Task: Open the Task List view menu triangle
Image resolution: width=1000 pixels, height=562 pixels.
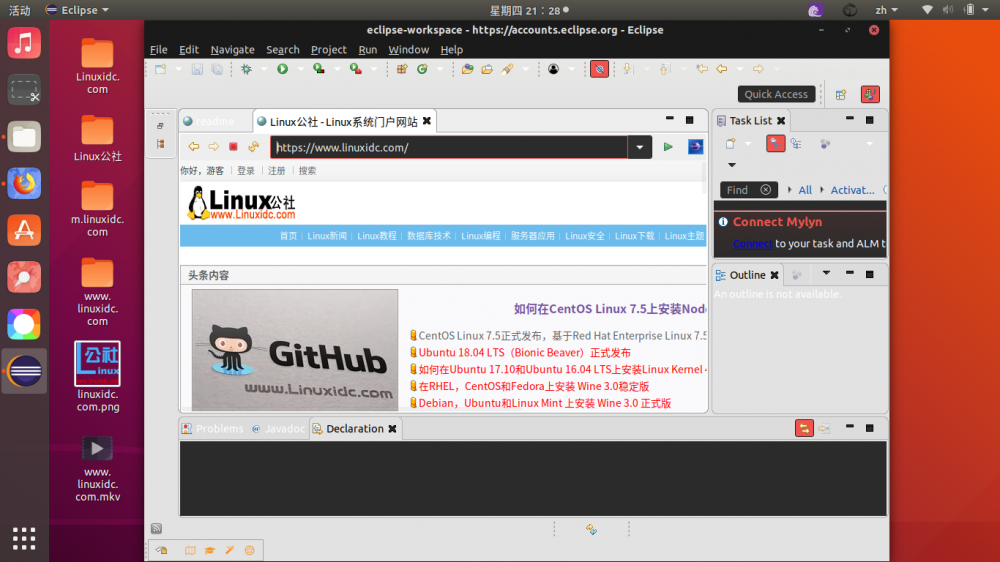Action: [732, 165]
